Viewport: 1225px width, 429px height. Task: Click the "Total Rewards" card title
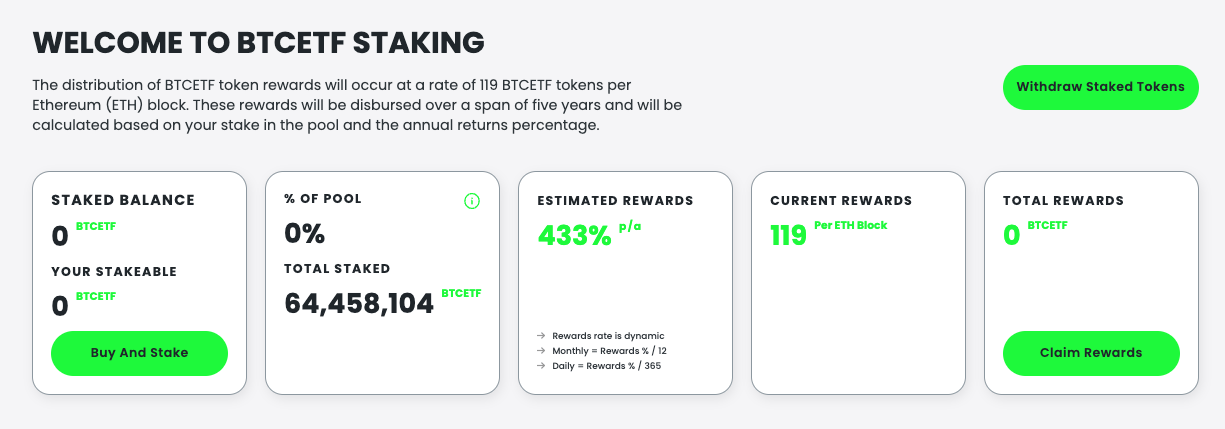click(x=1063, y=201)
